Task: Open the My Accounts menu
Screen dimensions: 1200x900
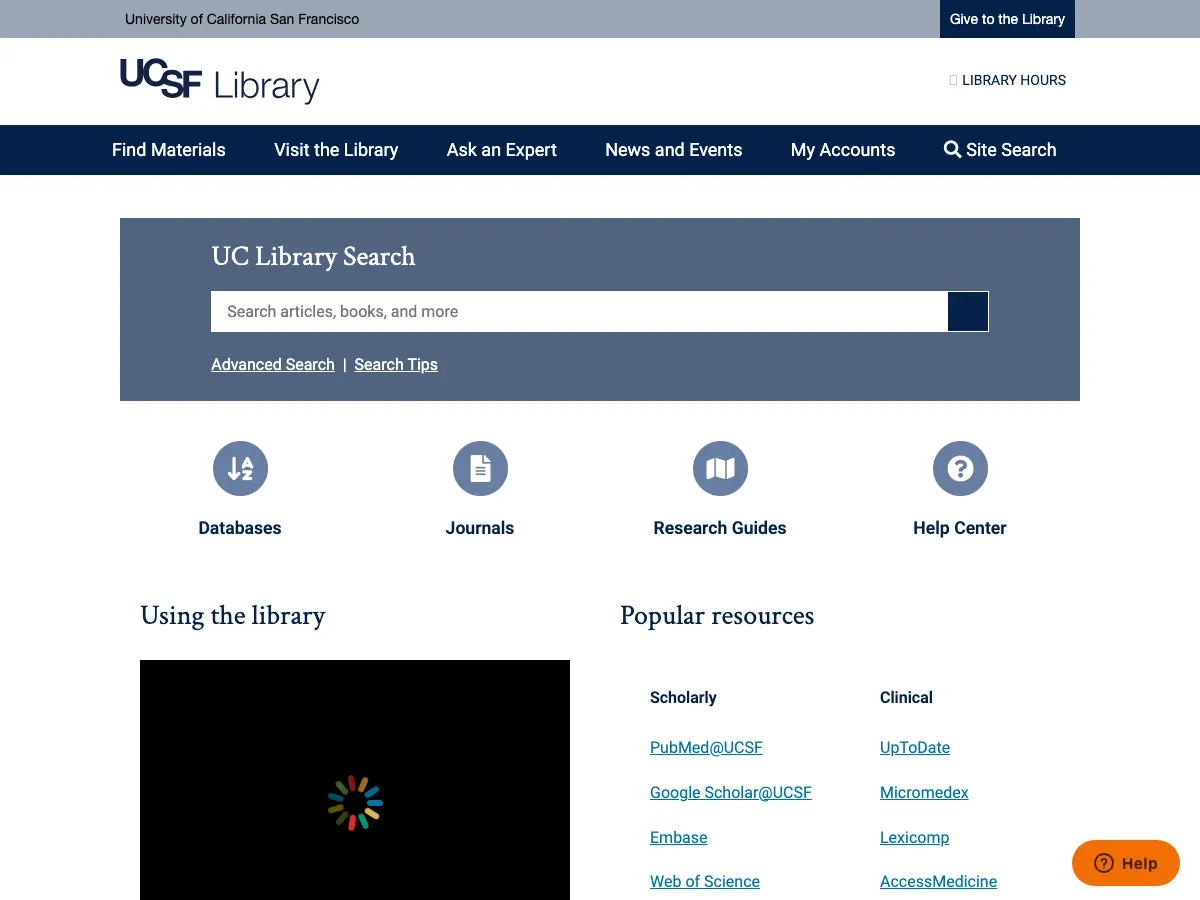Action: [843, 150]
